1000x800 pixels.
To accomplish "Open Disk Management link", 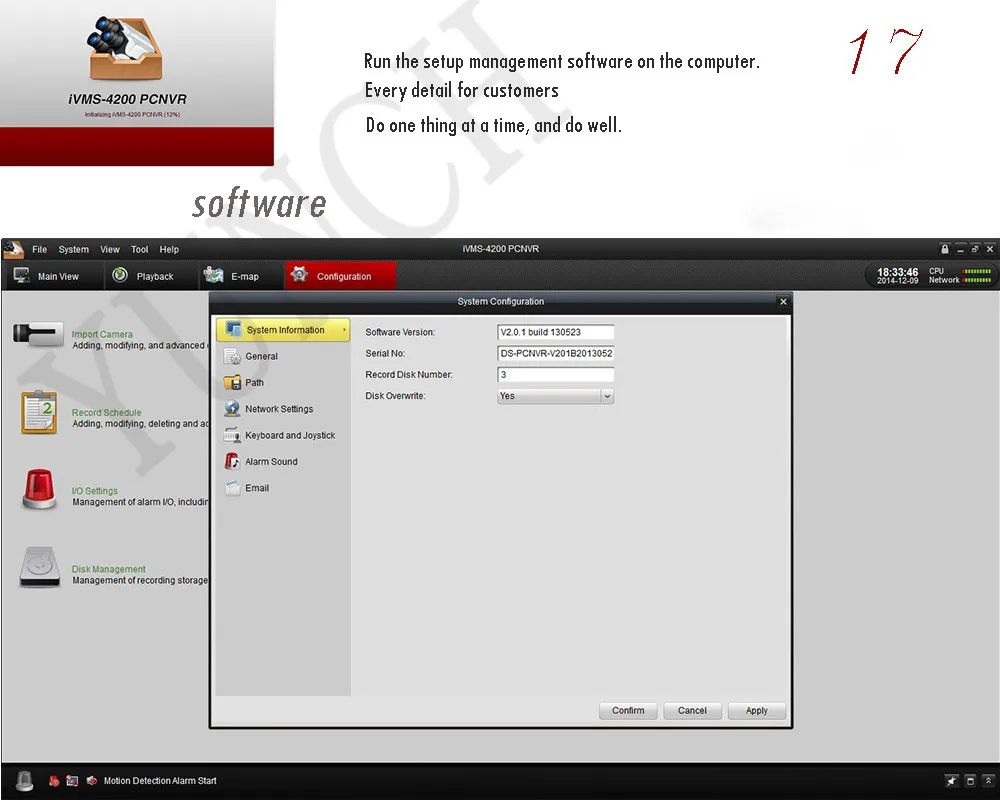I will pyautogui.click(x=108, y=569).
